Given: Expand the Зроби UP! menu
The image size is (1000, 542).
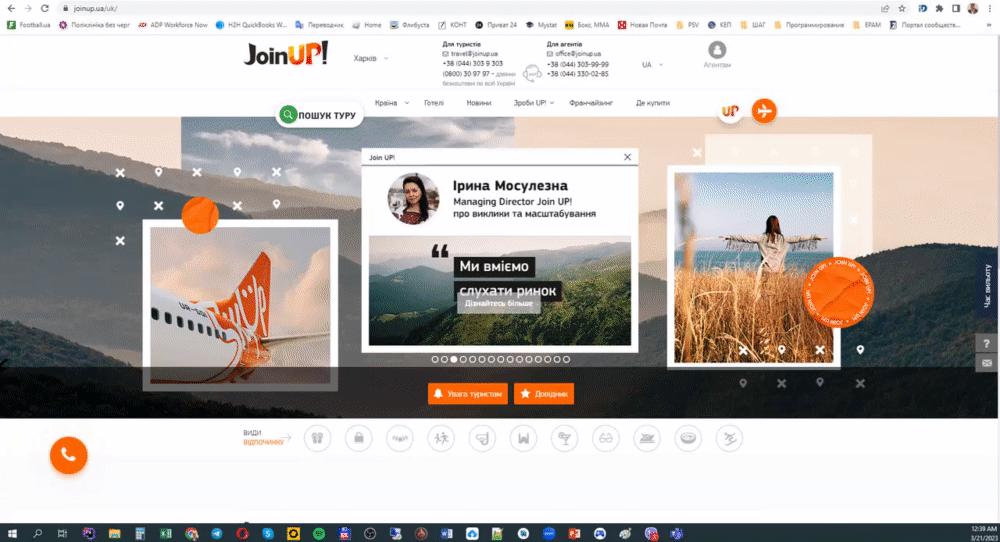Looking at the screenshot, I should pos(534,103).
